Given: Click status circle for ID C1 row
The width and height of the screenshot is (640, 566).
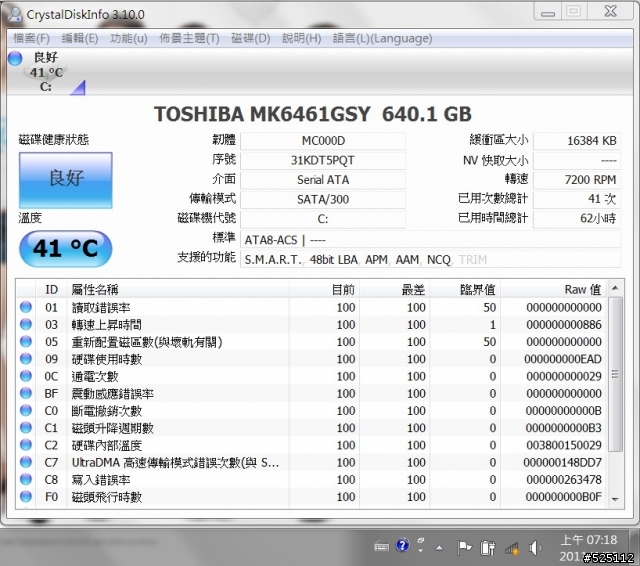Looking at the screenshot, I should point(26,428).
